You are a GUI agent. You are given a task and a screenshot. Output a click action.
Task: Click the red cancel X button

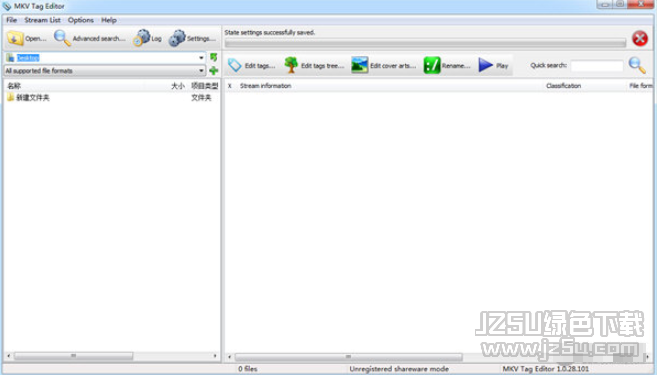pos(640,39)
